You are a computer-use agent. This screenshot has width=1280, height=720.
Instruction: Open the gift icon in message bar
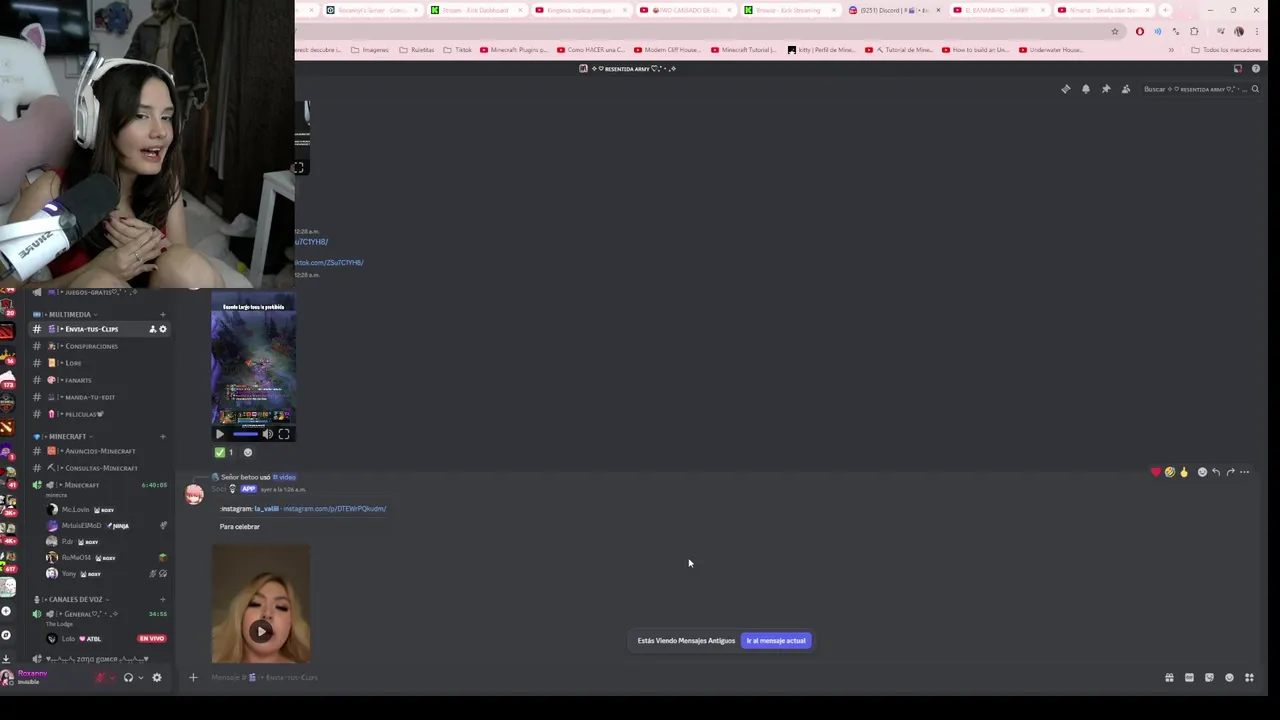(x=1169, y=678)
